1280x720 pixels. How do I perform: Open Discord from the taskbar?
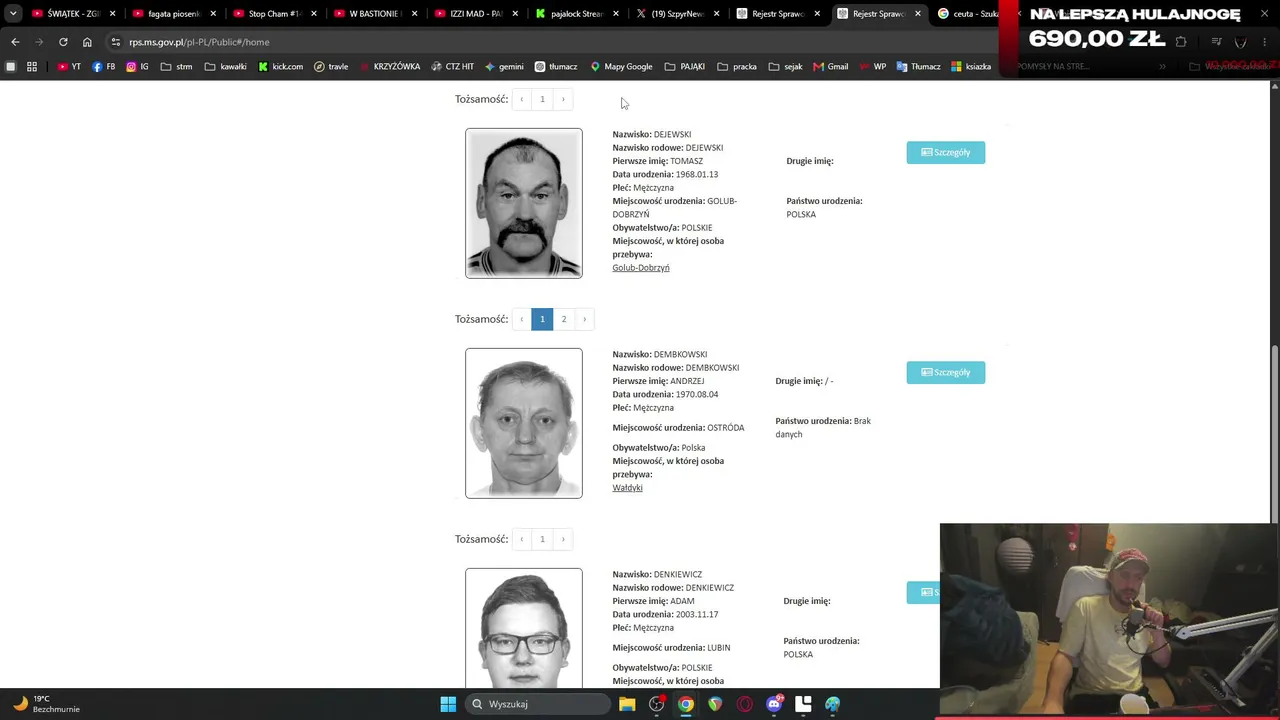point(774,704)
